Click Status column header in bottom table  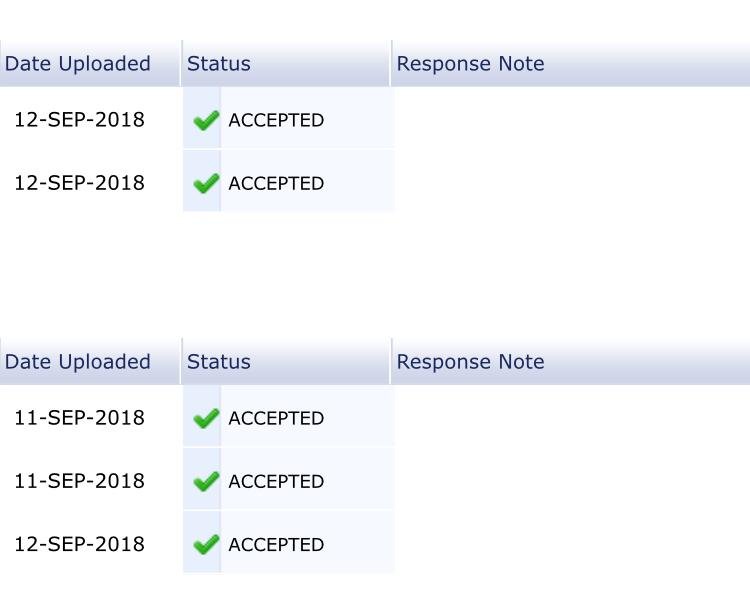(x=219, y=362)
